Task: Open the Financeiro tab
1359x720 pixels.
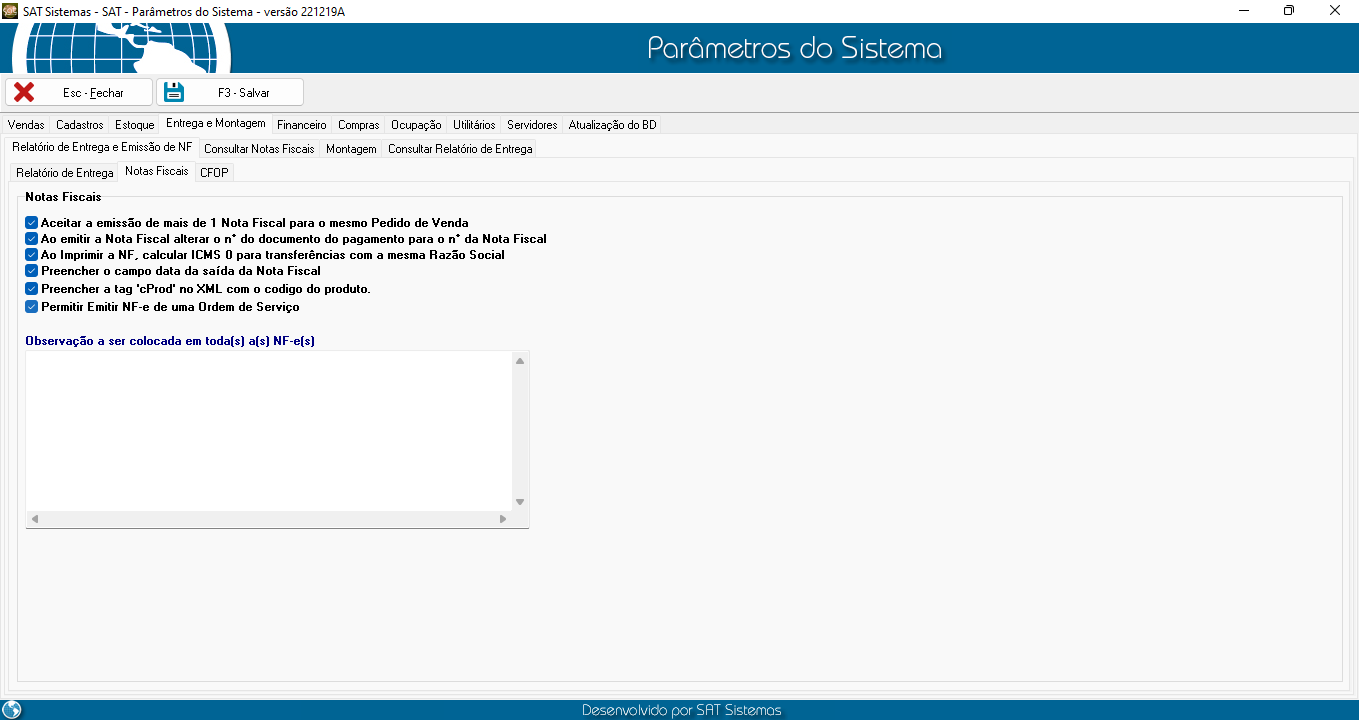Action: [301, 125]
